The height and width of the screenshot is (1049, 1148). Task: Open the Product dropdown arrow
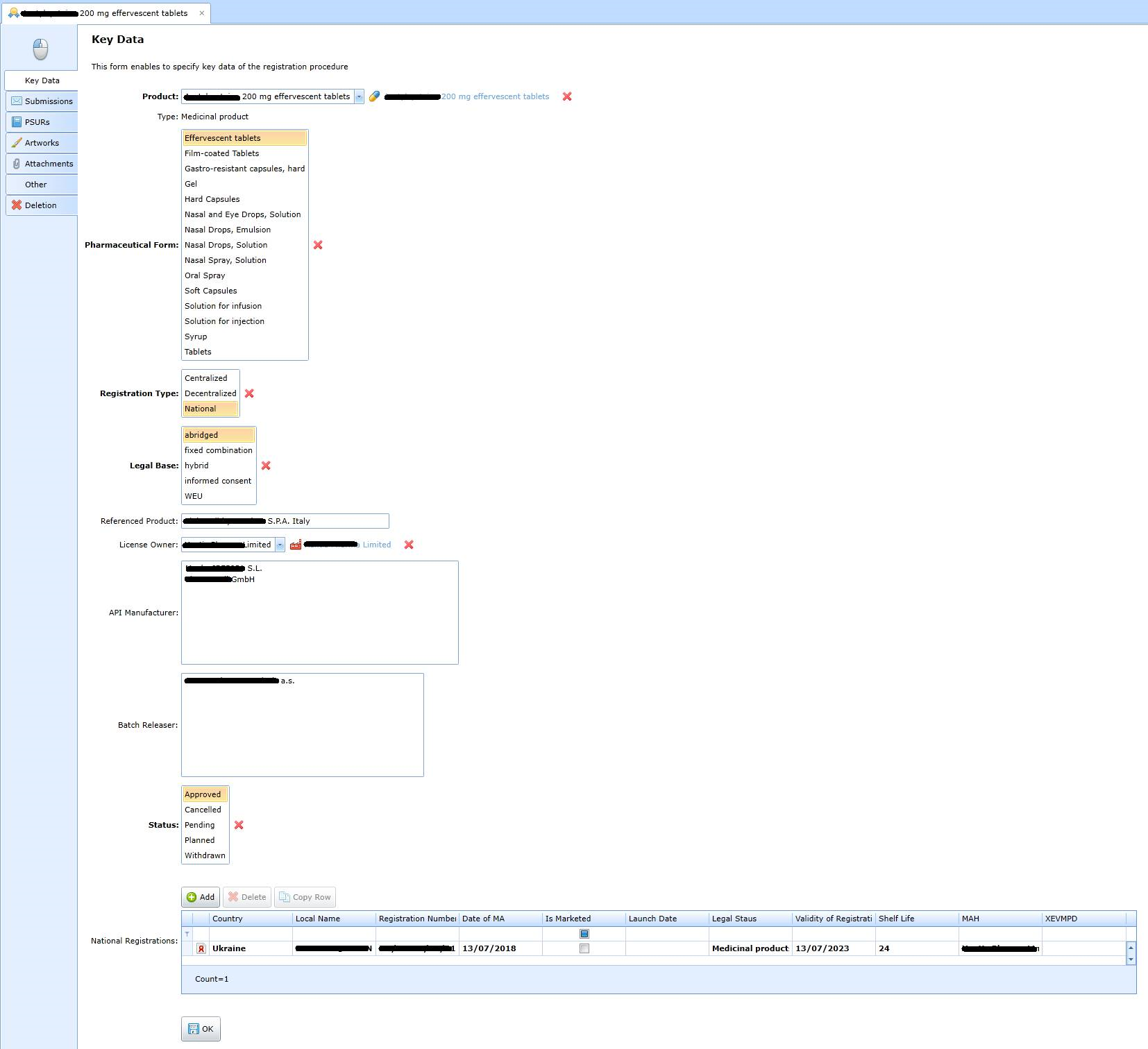click(359, 96)
